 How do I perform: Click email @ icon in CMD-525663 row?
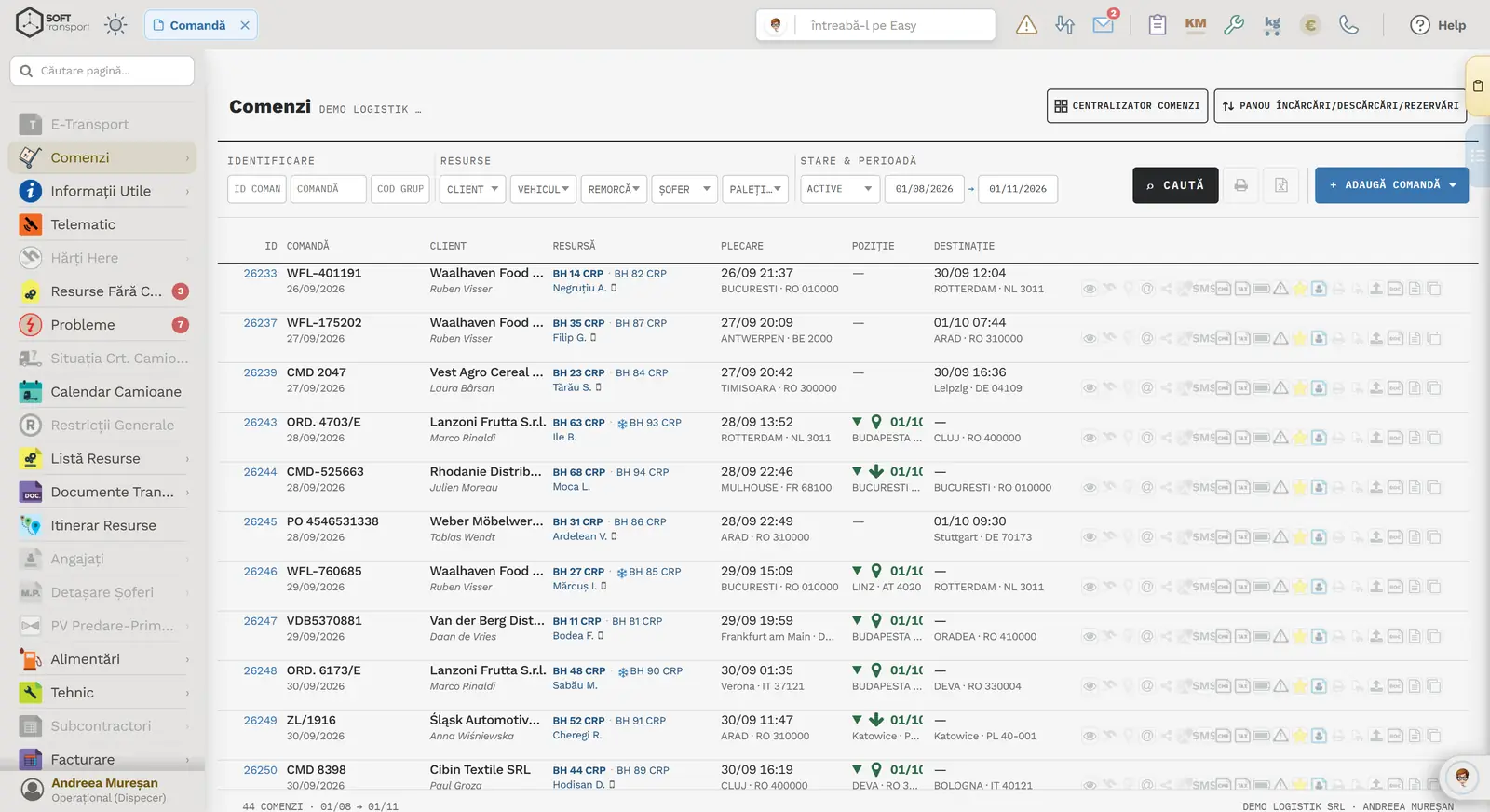(x=1147, y=487)
